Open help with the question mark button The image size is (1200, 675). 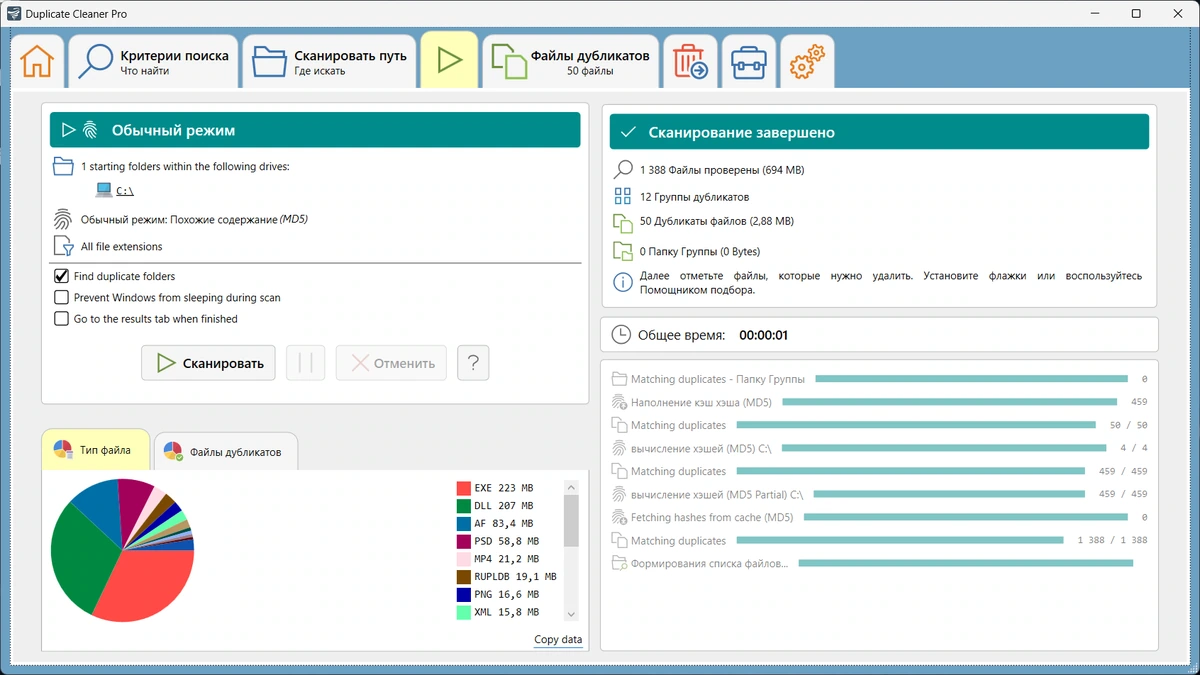point(473,363)
